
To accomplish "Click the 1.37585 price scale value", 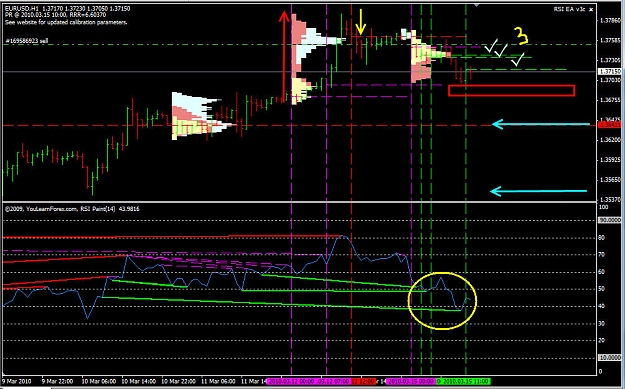I will 610,41.
